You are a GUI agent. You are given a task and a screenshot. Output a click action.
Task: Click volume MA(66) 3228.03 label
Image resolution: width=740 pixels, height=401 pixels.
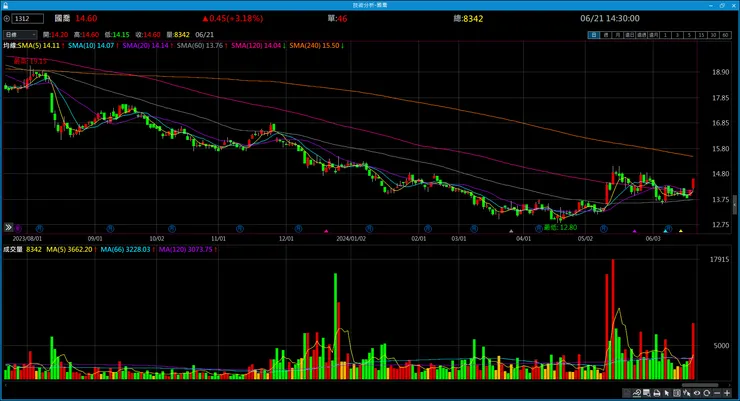click(127, 249)
